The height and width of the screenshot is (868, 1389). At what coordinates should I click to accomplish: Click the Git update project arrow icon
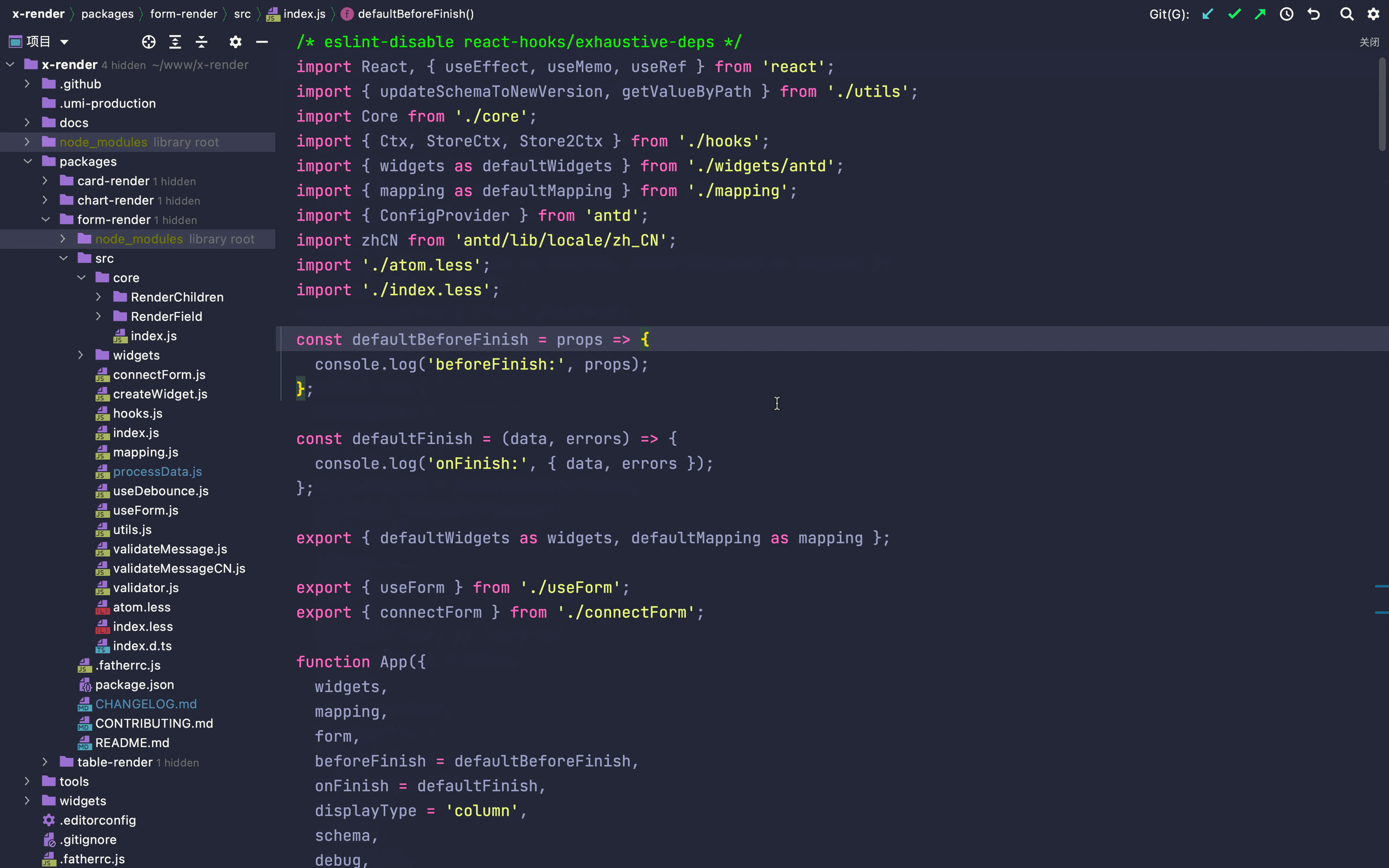(1208, 14)
